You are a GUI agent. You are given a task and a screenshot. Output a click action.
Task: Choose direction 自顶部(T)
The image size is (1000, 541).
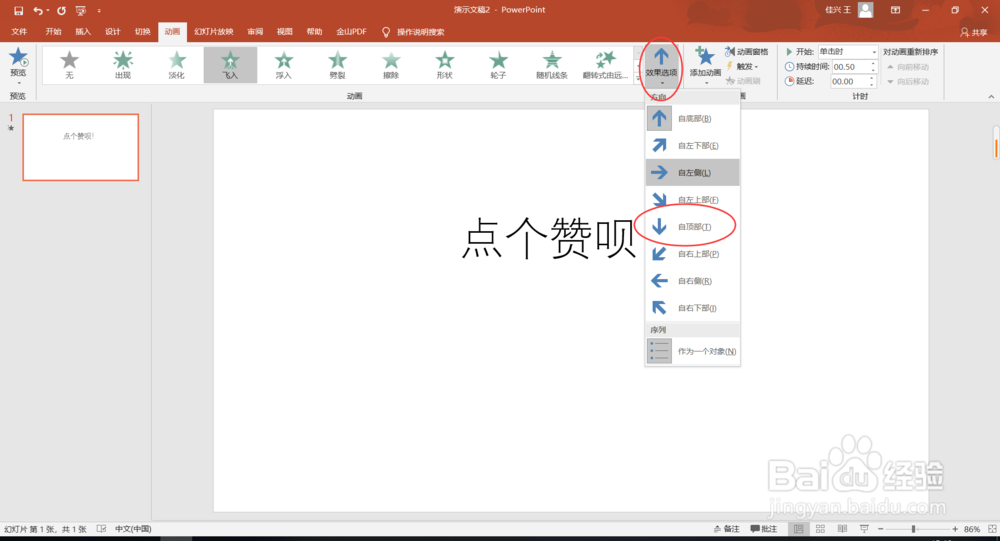693,226
